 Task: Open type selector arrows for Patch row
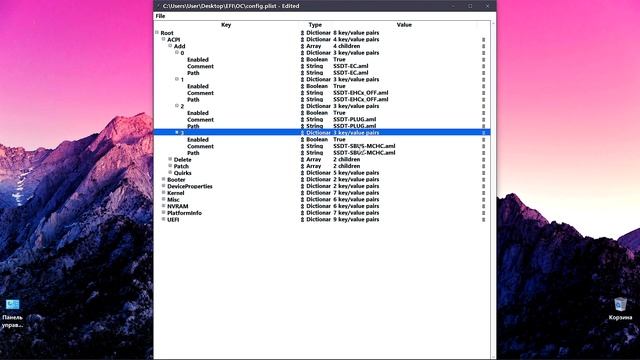[x=302, y=166]
